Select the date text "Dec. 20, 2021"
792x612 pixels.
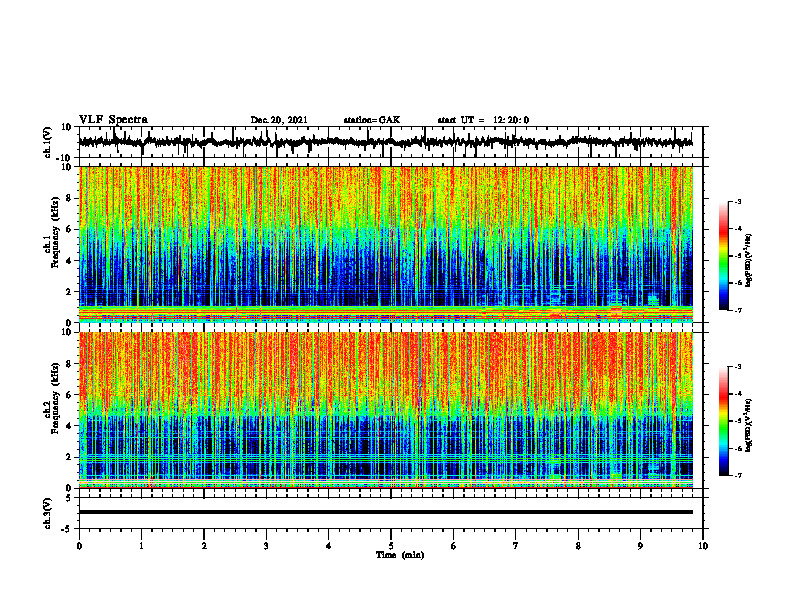pos(279,120)
